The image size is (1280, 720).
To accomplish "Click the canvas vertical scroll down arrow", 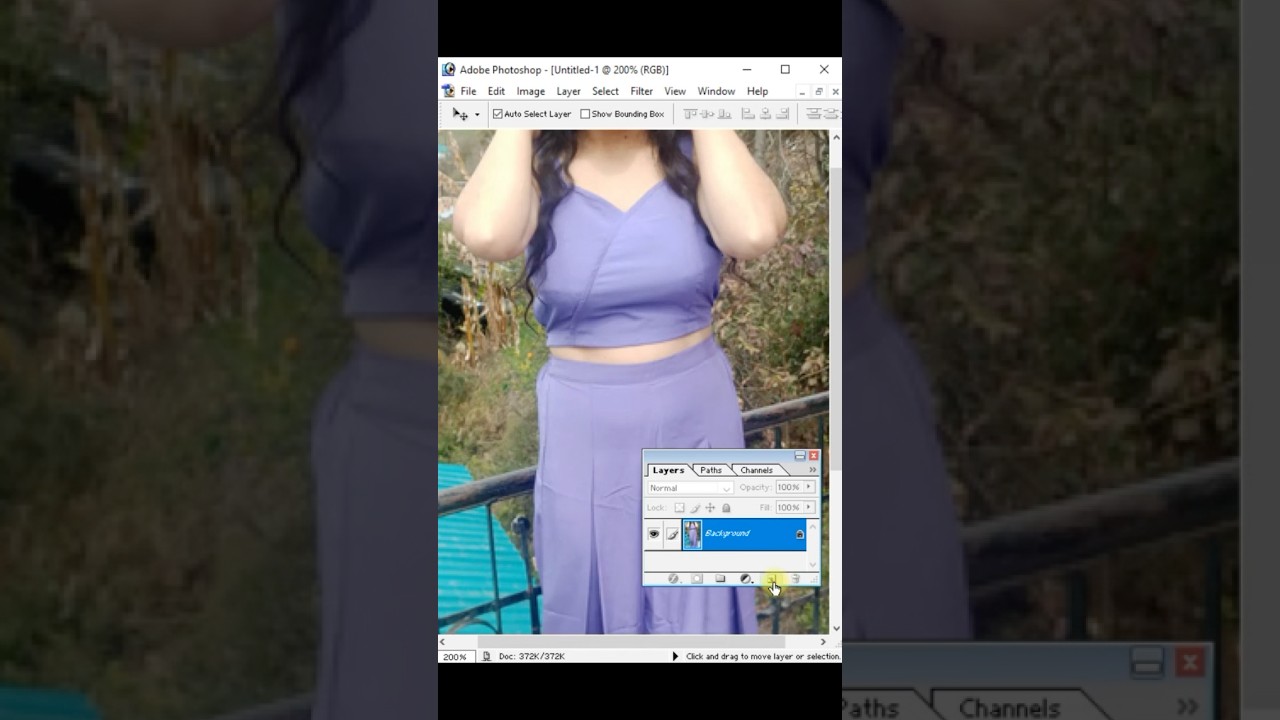I will coord(836,629).
